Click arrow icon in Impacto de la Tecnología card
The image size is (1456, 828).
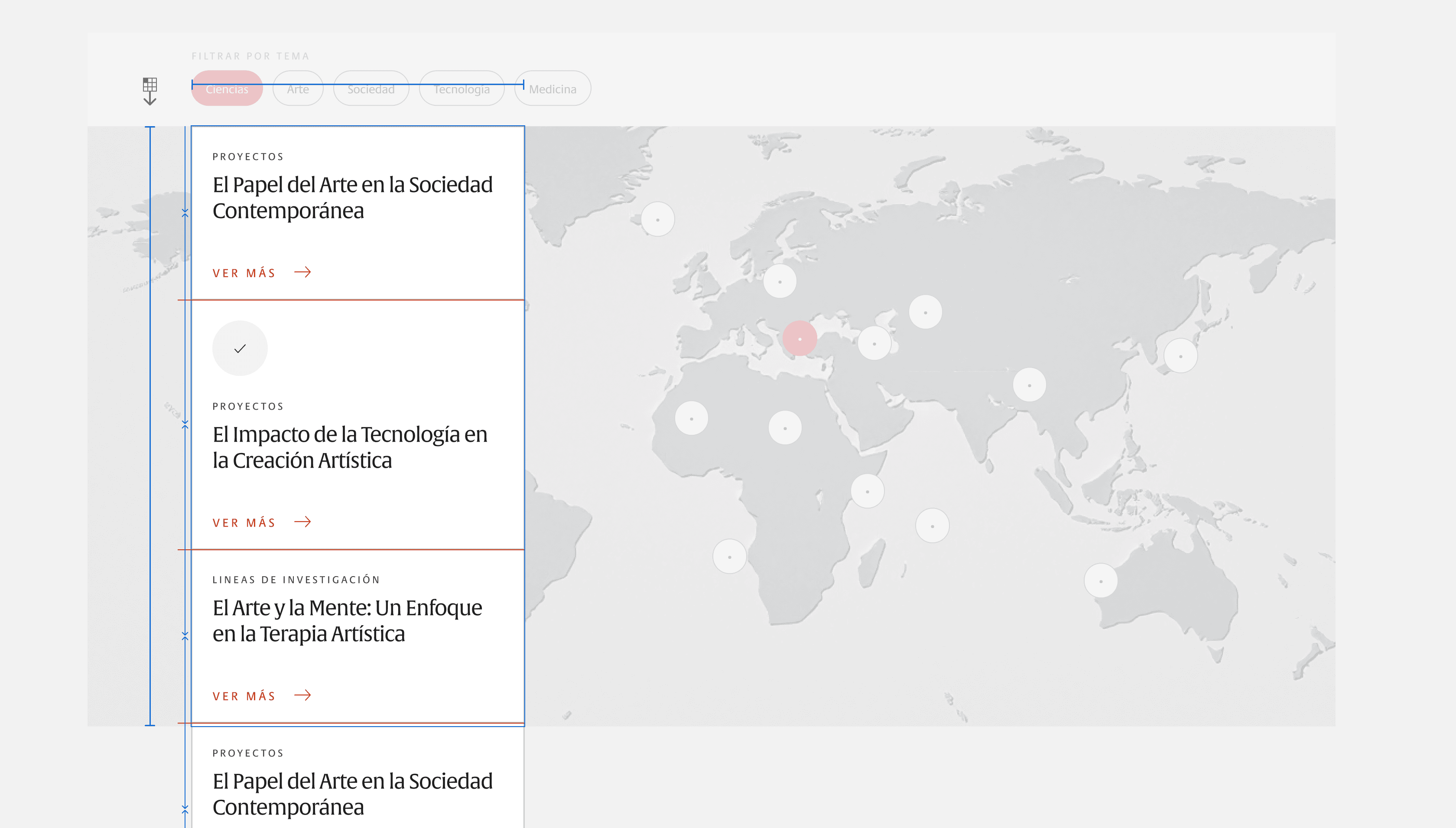(x=302, y=522)
